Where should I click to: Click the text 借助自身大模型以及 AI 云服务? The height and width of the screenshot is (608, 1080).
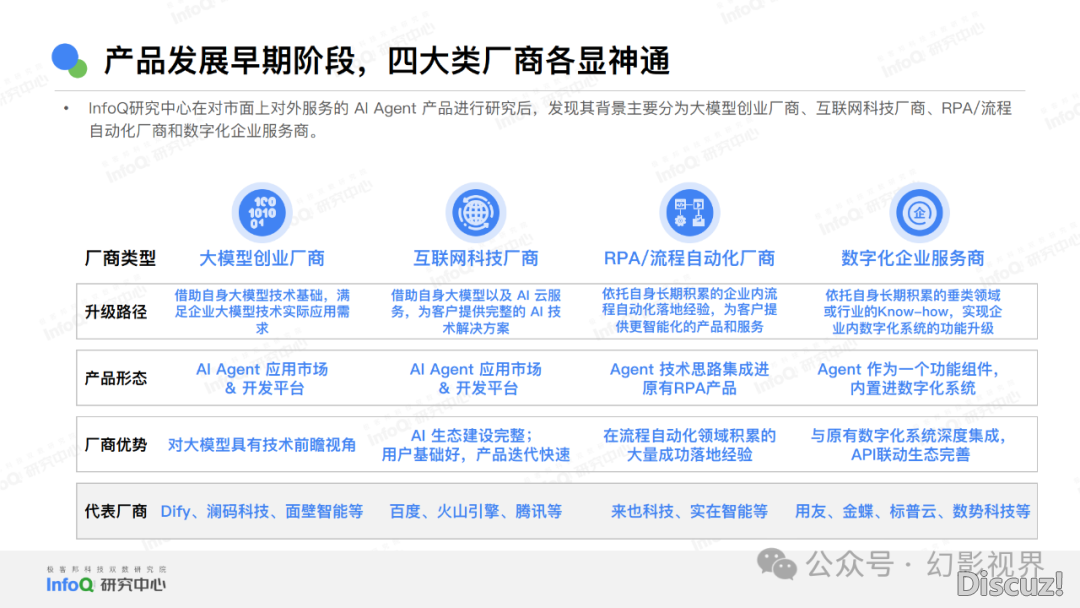pyautogui.click(x=475, y=304)
